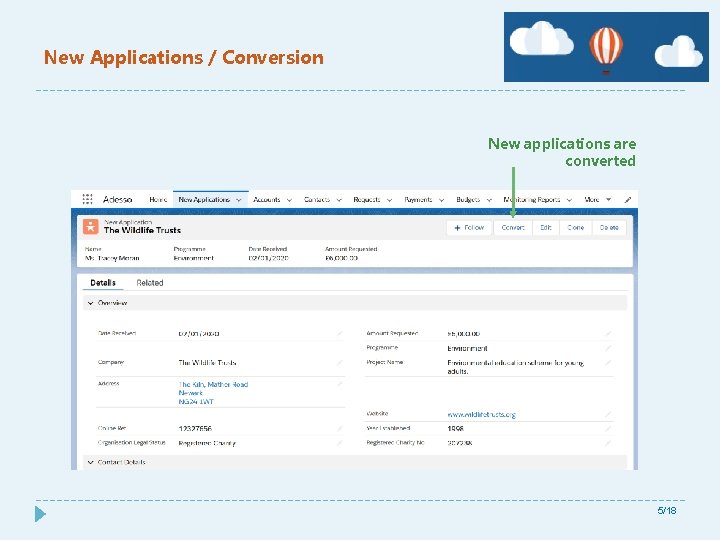Click the Convert button
Image resolution: width=720 pixels, height=540 pixels.
pos(513,227)
